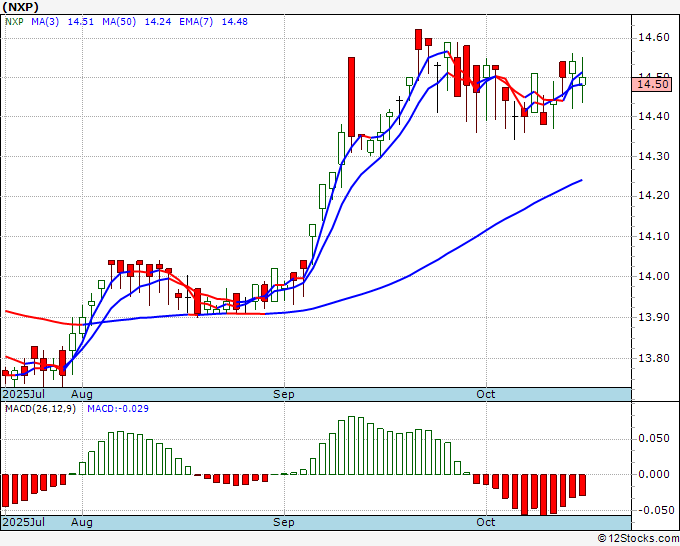Click the 13.90 price axis label
Screen dimensions: 680x546
[654, 317]
